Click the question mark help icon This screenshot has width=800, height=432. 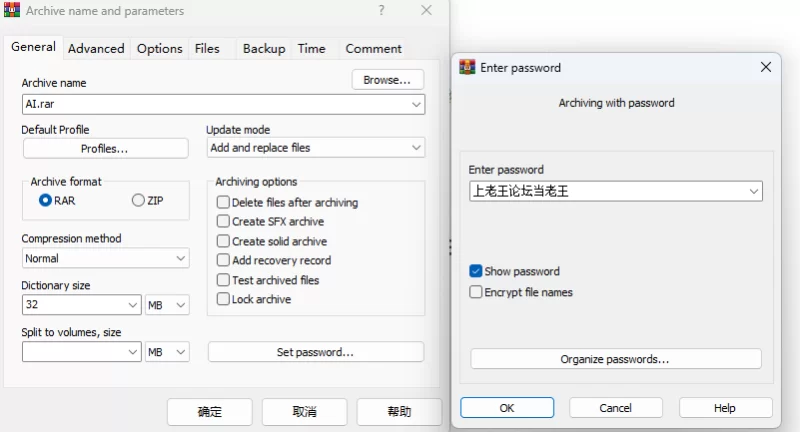coord(381,10)
